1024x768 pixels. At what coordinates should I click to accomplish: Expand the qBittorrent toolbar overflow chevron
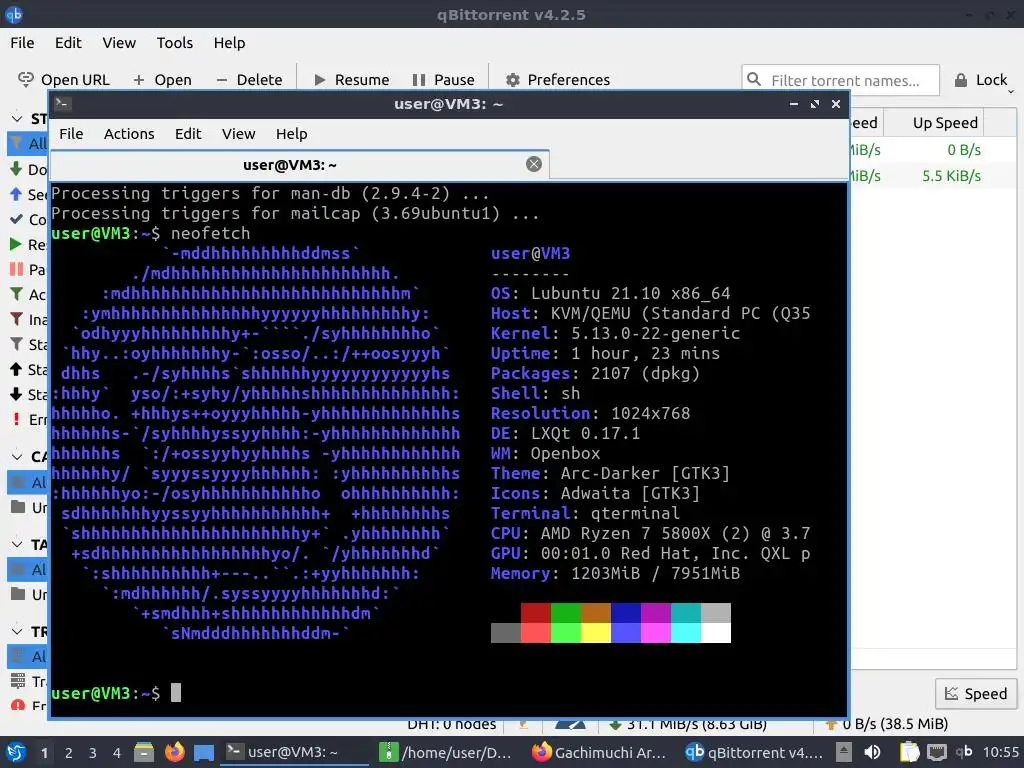tap(1011, 91)
